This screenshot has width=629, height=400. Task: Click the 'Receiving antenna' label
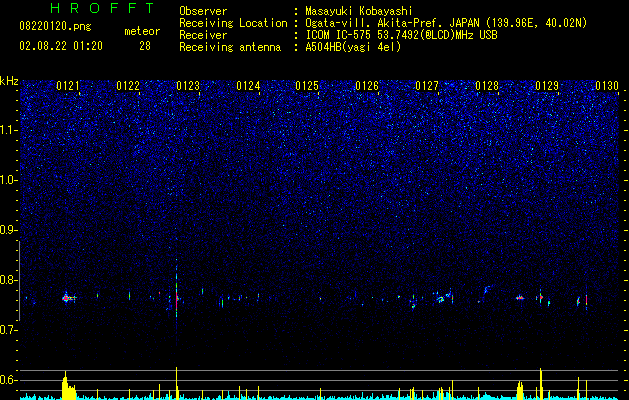230,47
